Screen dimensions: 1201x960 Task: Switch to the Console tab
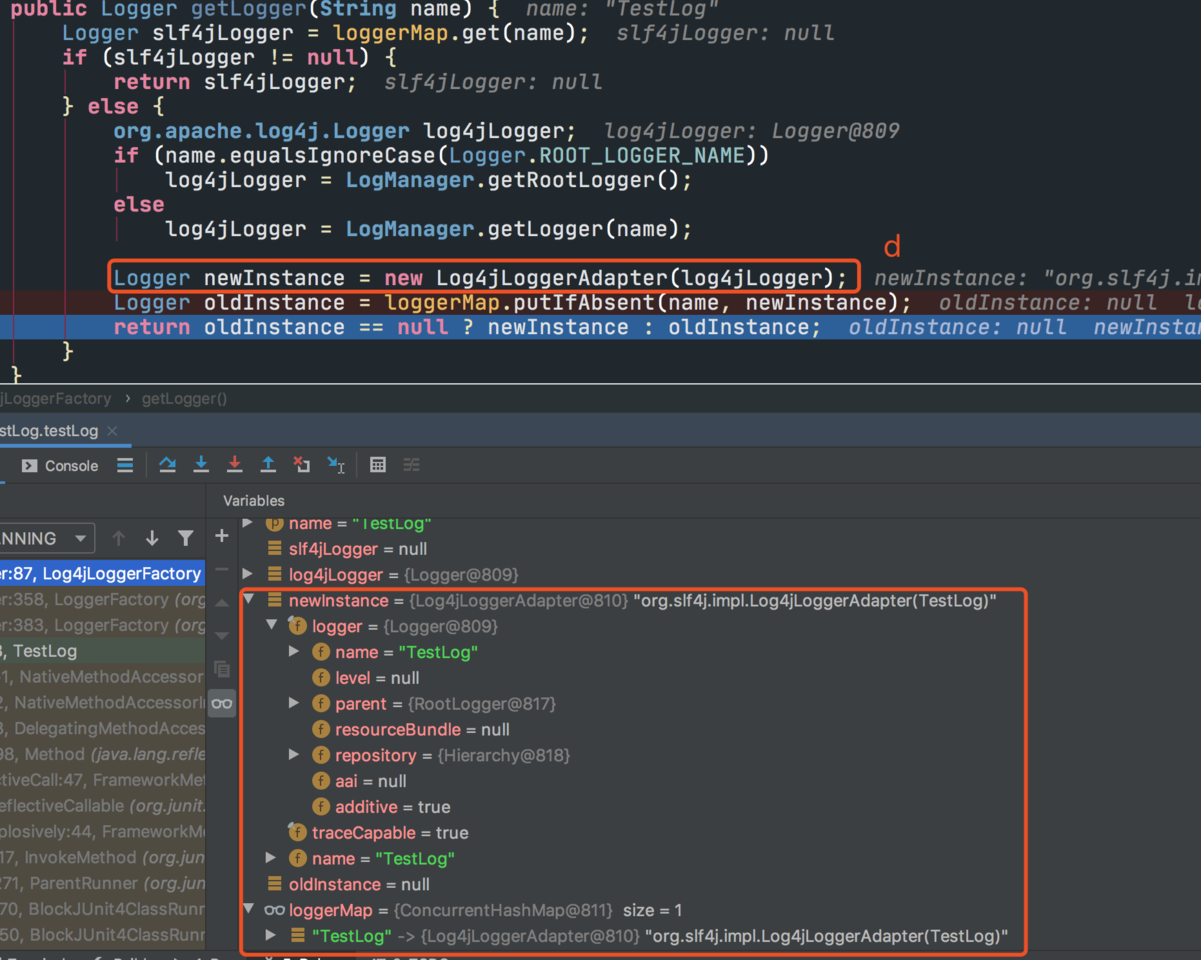[x=60, y=466]
